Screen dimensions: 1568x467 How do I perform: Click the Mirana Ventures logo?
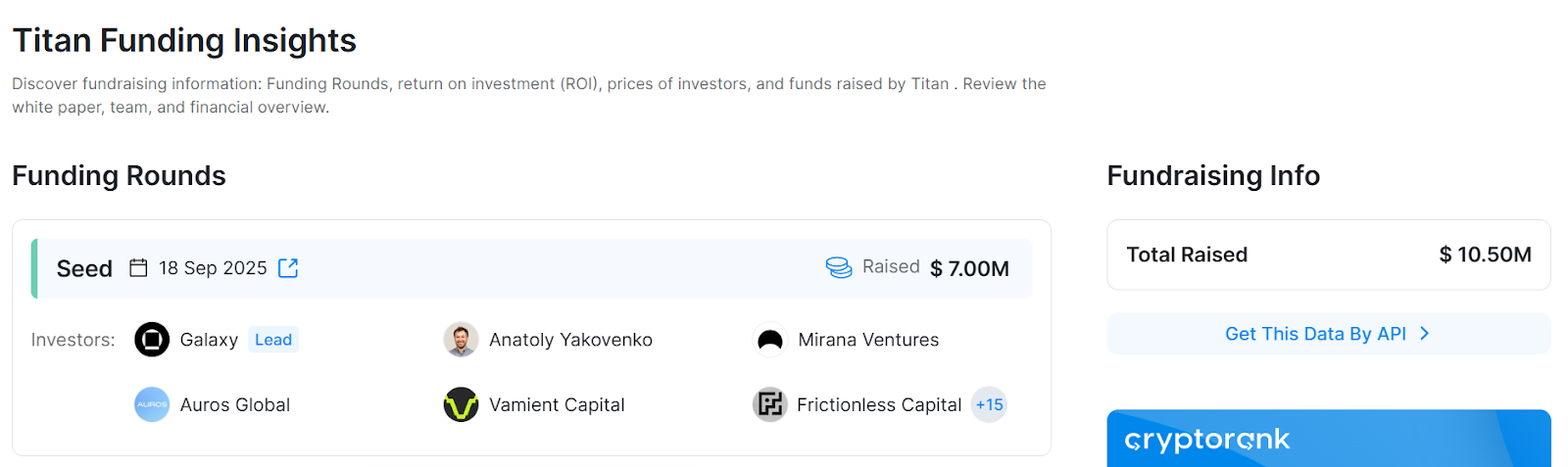tap(770, 340)
